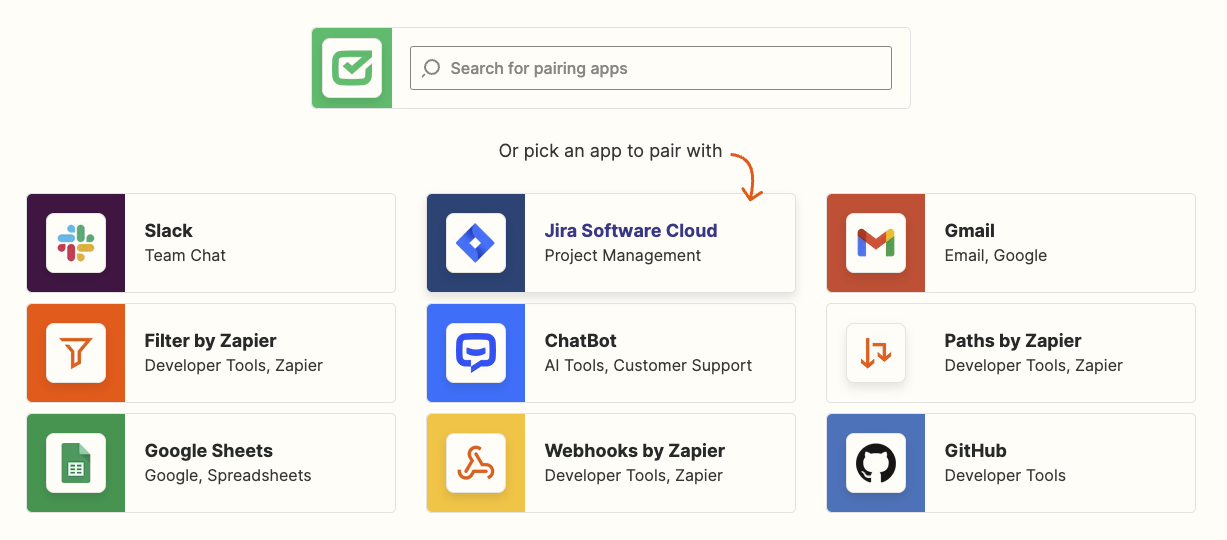Click the search magnifier icon
The height and width of the screenshot is (540, 1227).
click(x=431, y=68)
